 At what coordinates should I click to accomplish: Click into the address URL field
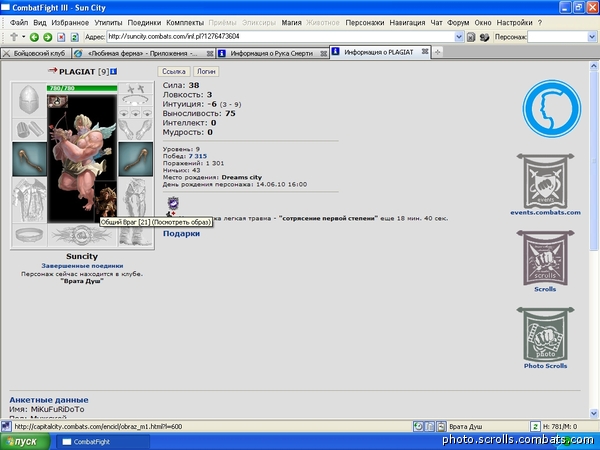280,37
